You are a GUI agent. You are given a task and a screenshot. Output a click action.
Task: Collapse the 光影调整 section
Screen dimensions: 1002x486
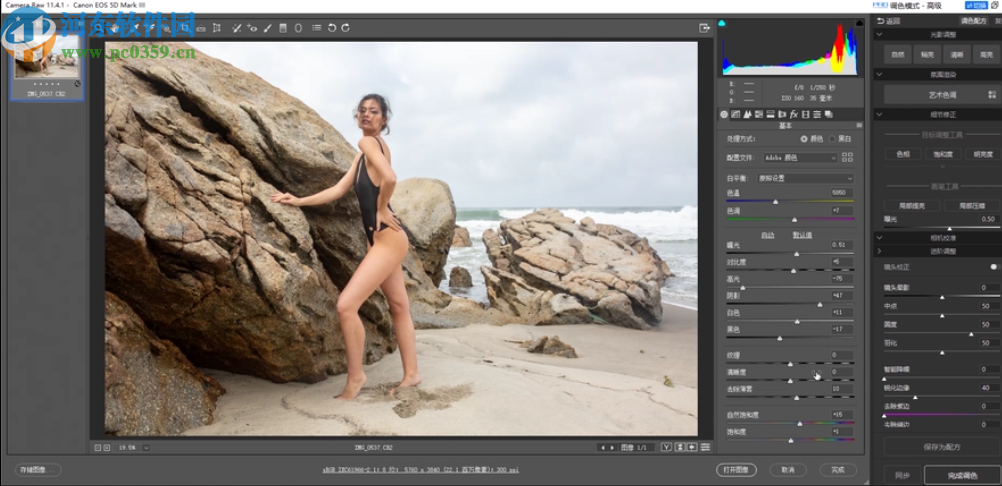[x=879, y=34]
